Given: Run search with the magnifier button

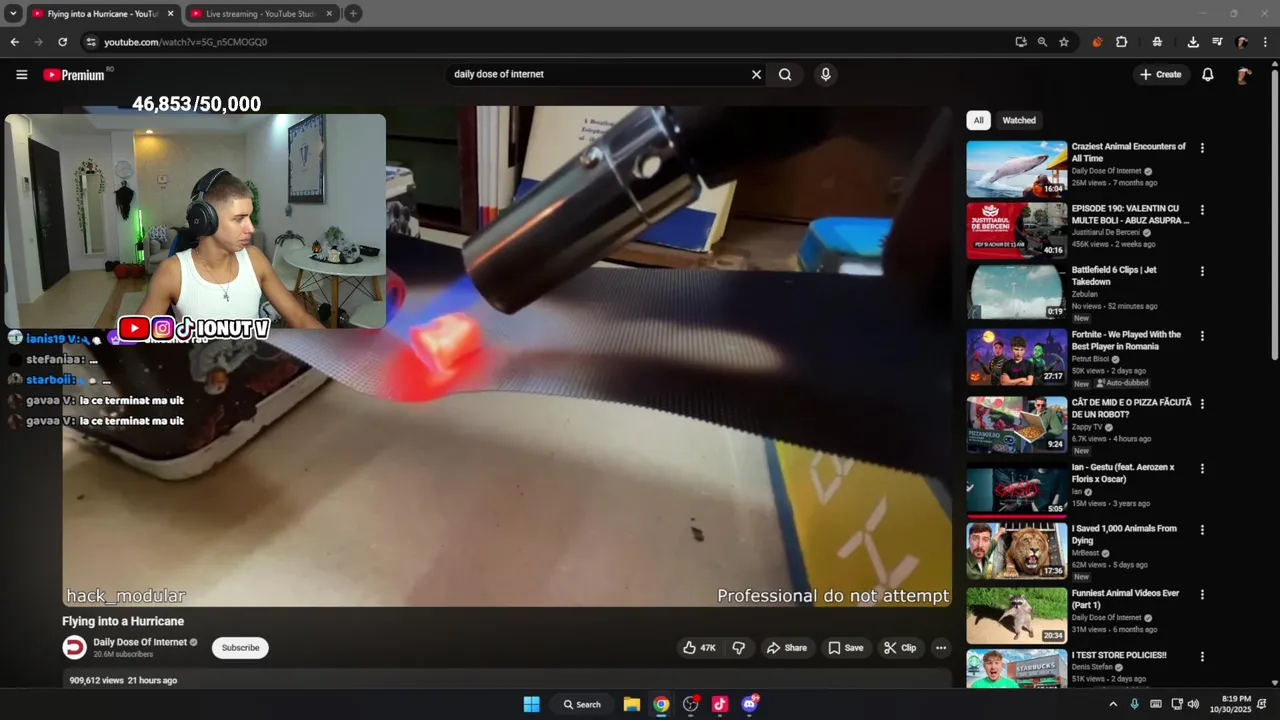Looking at the screenshot, I should pos(785,74).
